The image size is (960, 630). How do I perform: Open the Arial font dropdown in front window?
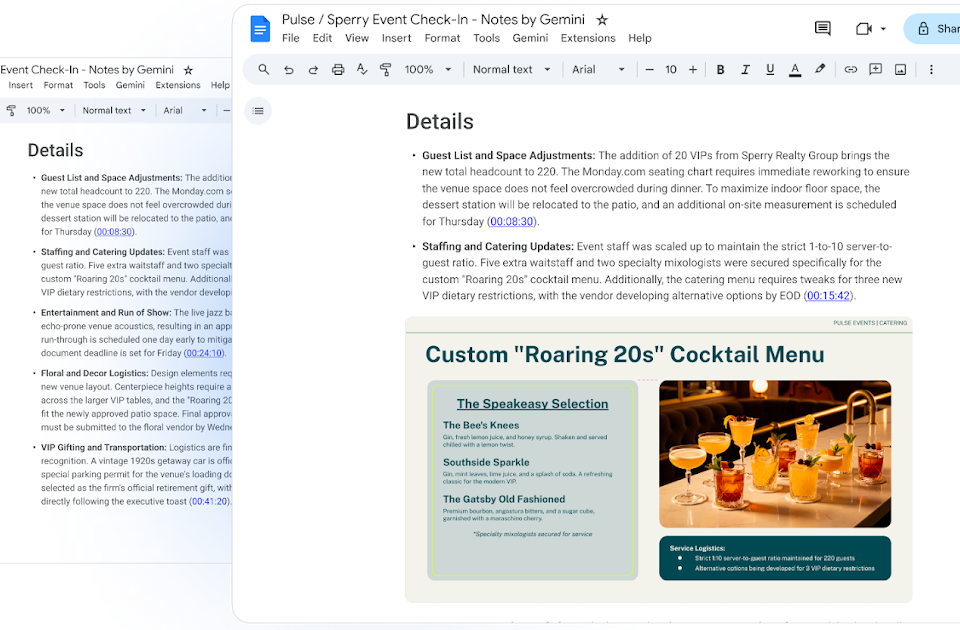(598, 70)
